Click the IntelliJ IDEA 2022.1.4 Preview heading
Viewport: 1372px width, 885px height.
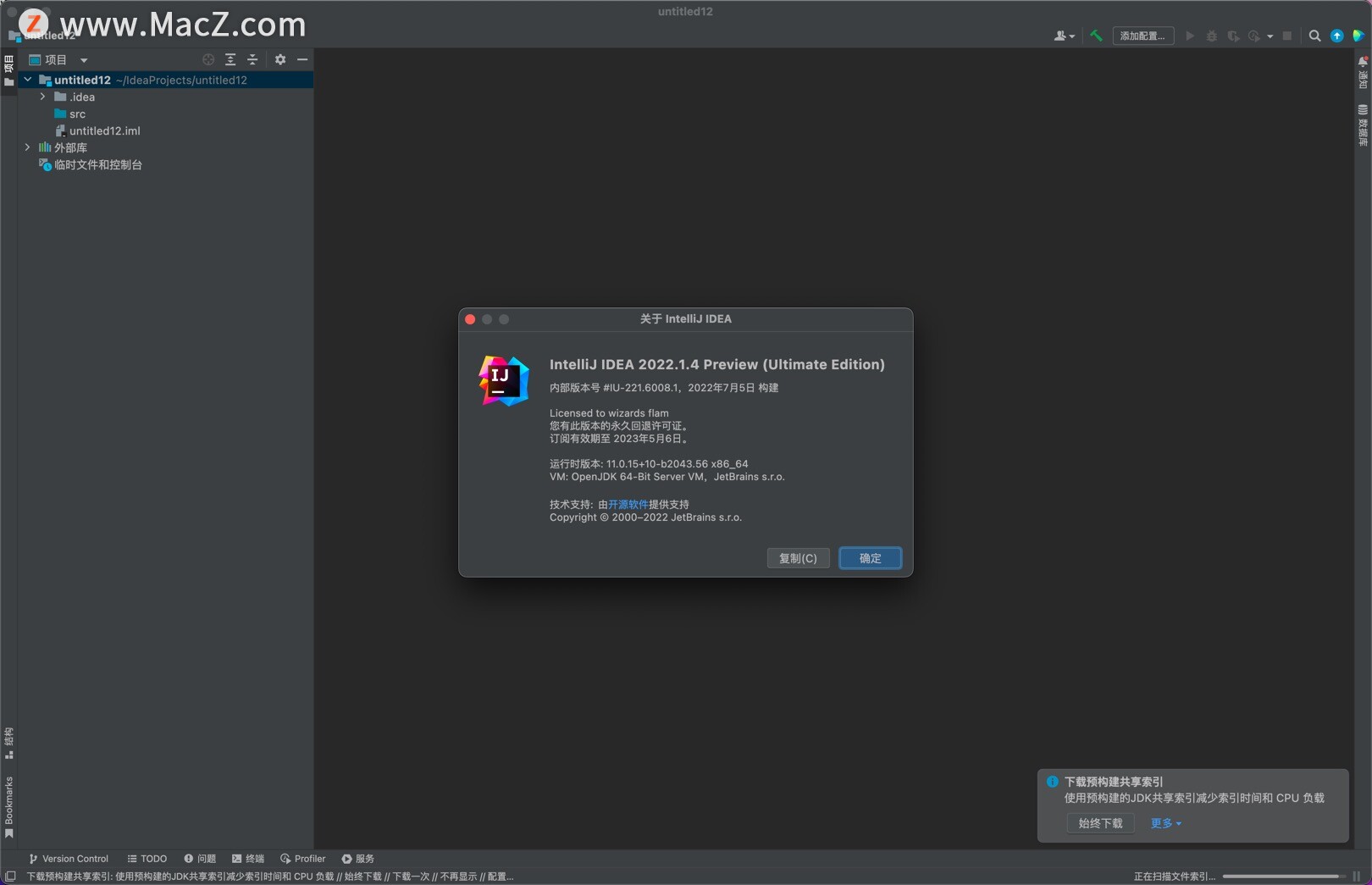pos(716,364)
